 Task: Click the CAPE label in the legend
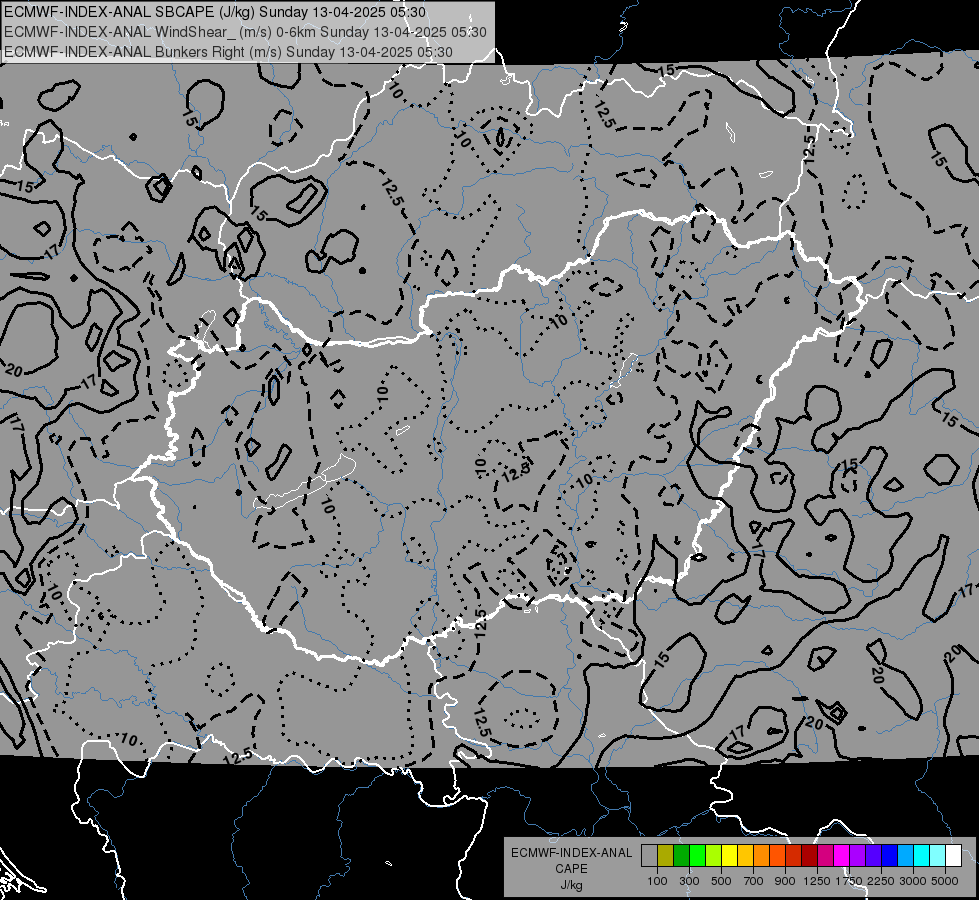pos(571,869)
